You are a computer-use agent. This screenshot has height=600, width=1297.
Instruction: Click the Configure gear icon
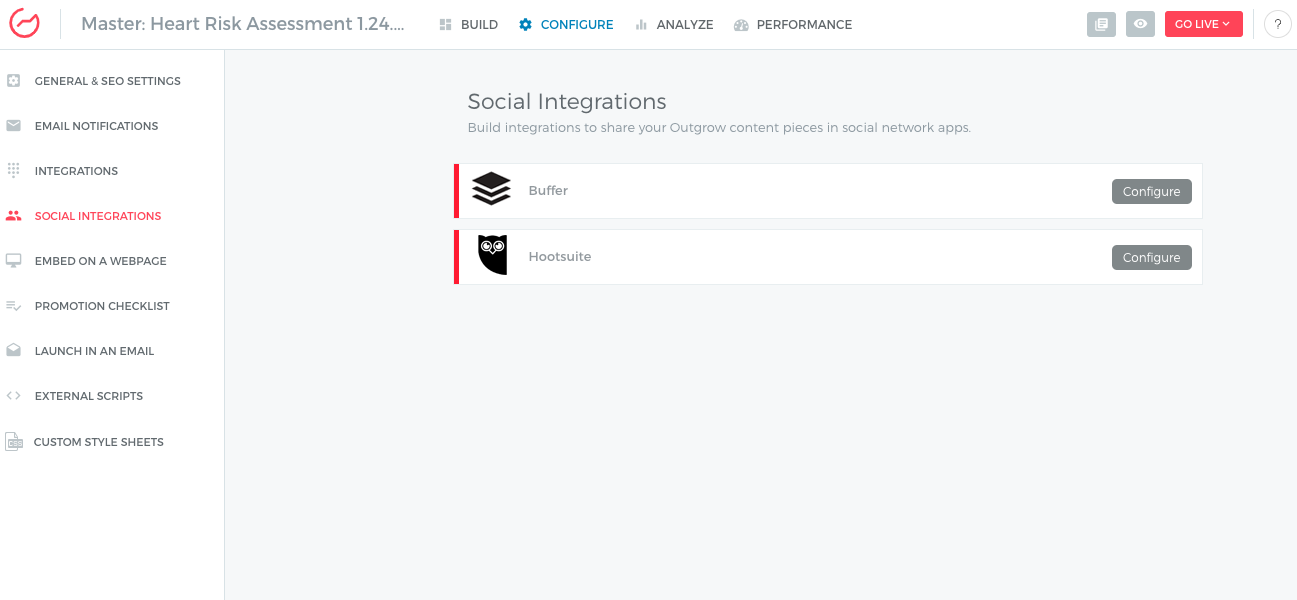click(526, 25)
